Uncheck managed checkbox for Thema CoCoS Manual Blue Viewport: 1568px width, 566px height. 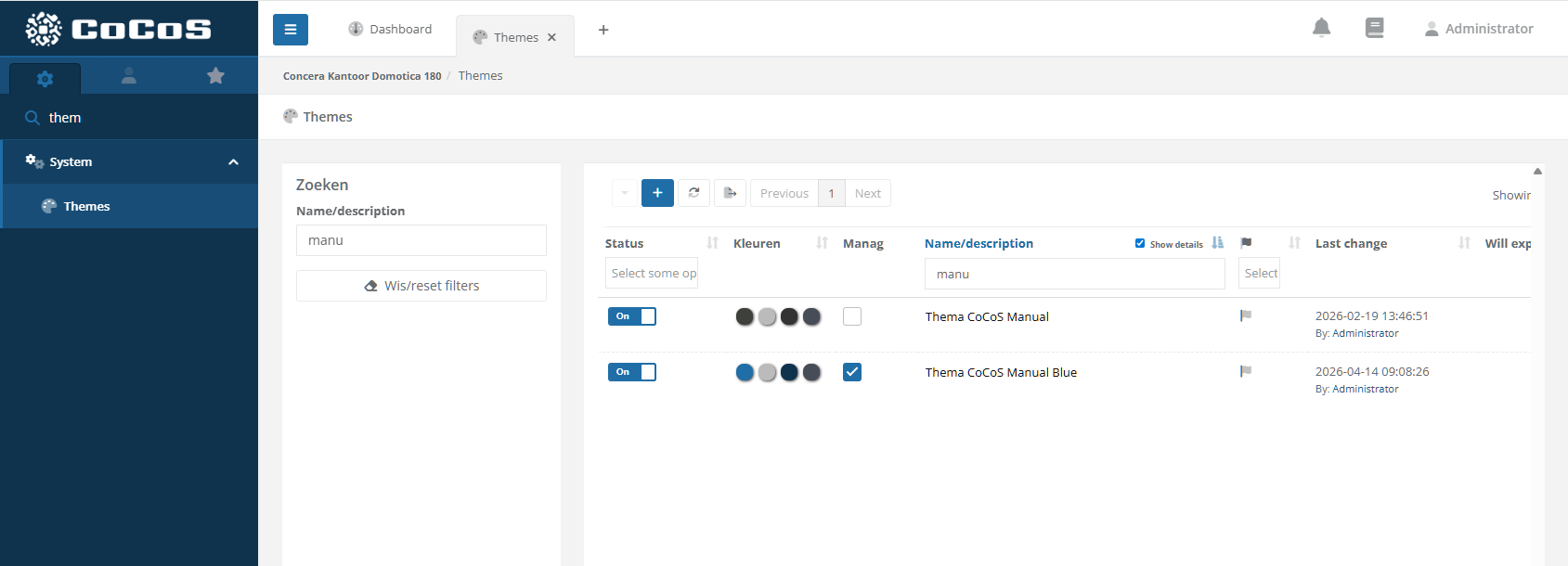(x=852, y=372)
